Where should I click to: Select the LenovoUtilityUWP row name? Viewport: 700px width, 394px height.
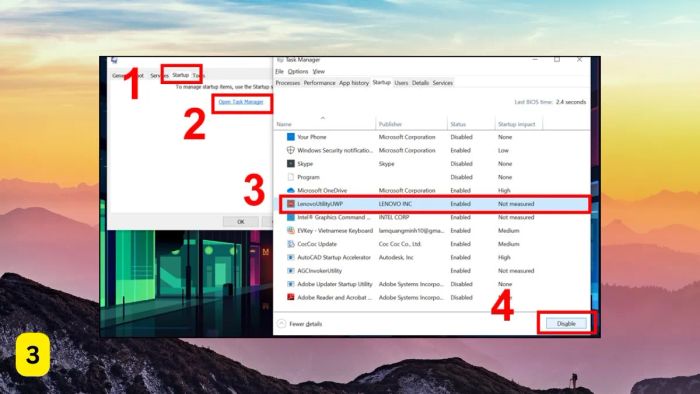320,204
